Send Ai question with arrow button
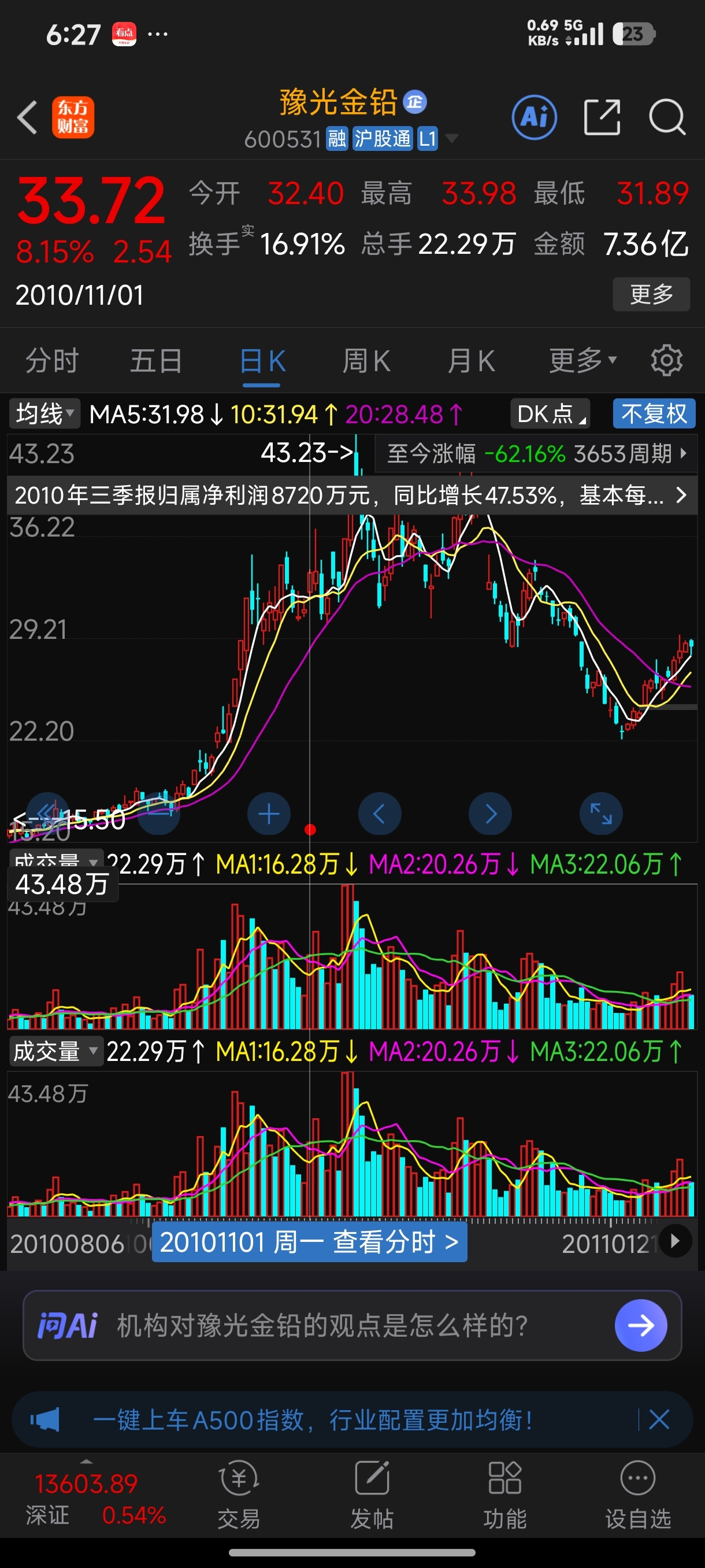This screenshot has width=705, height=1568. coord(640,1325)
